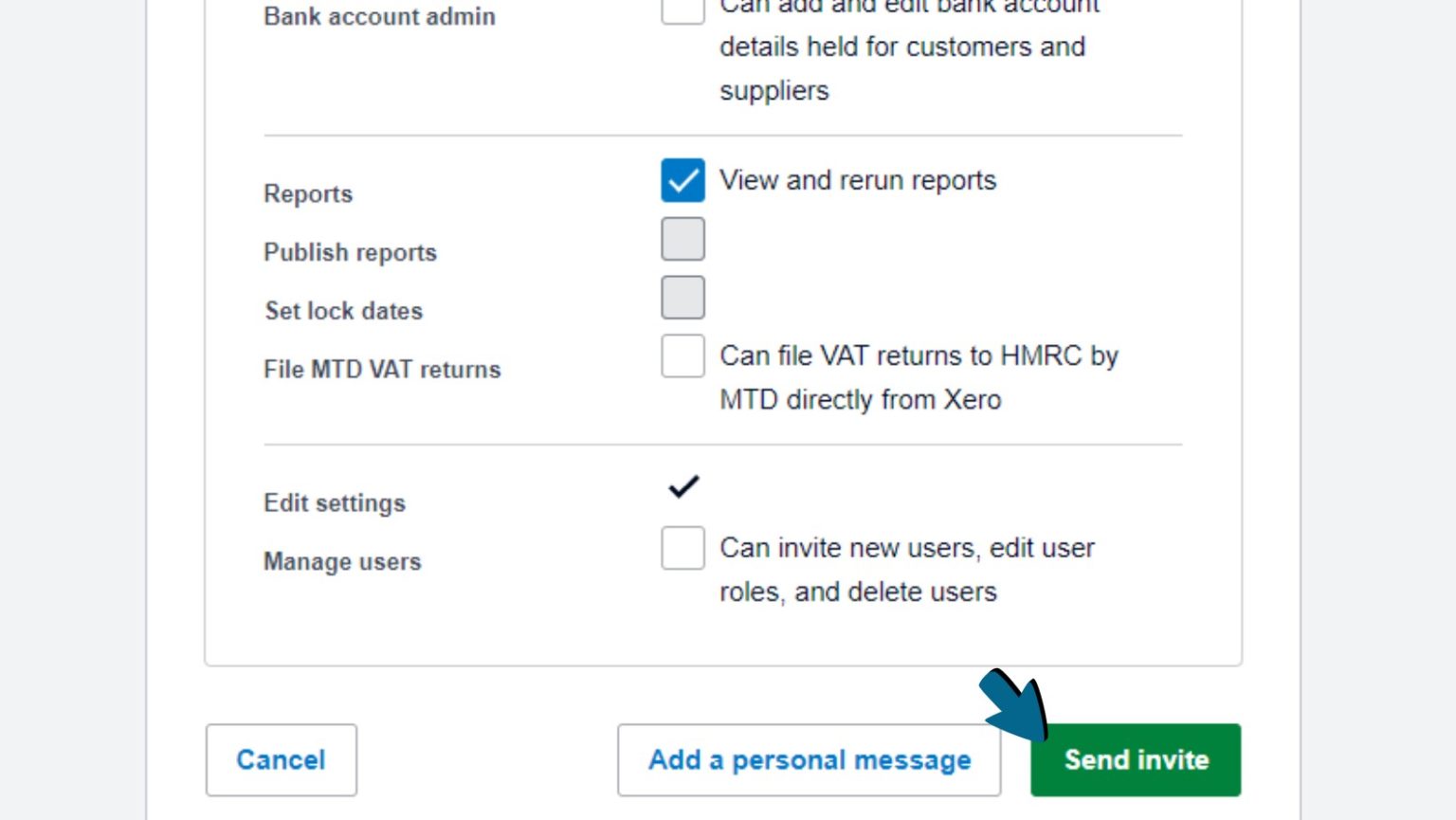The image size is (1456, 820).
Task: Click the Set lock dates label
Action: coord(343,310)
